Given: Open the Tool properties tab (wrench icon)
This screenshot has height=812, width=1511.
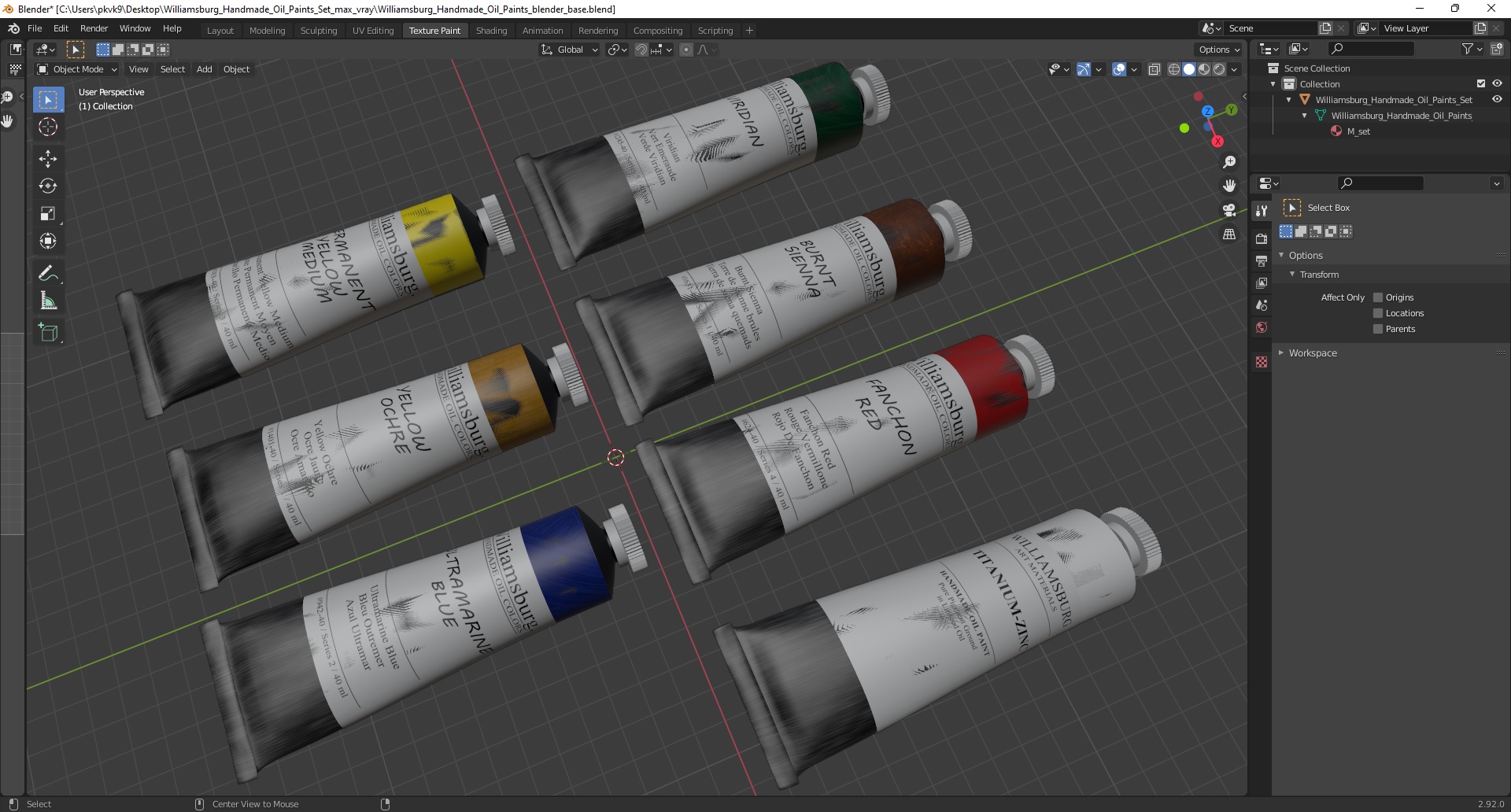Looking at the screenshot, I should click(1262, 210).
